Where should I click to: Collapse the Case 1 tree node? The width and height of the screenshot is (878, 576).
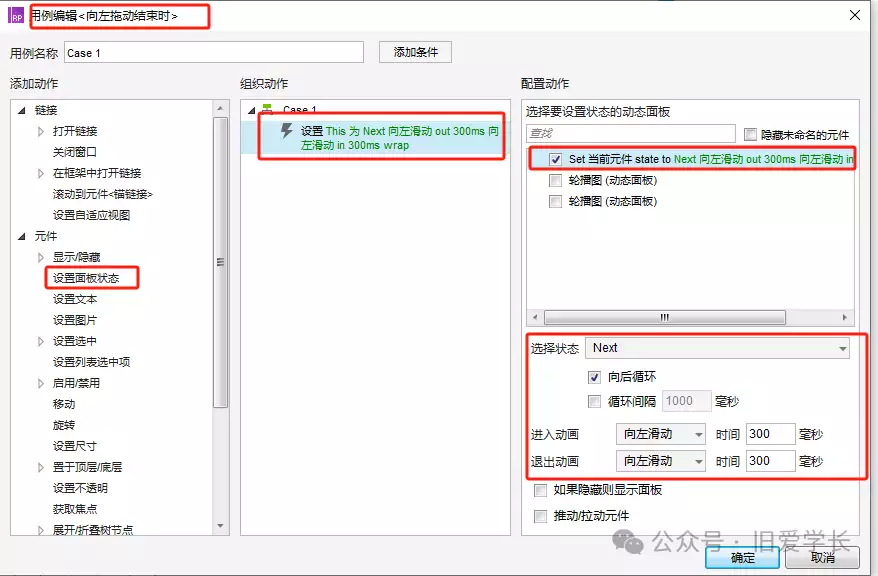251,110
